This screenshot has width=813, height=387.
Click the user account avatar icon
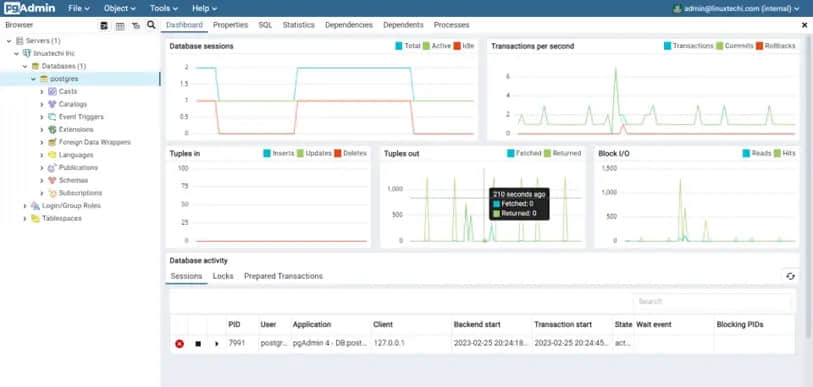[677, 8]
